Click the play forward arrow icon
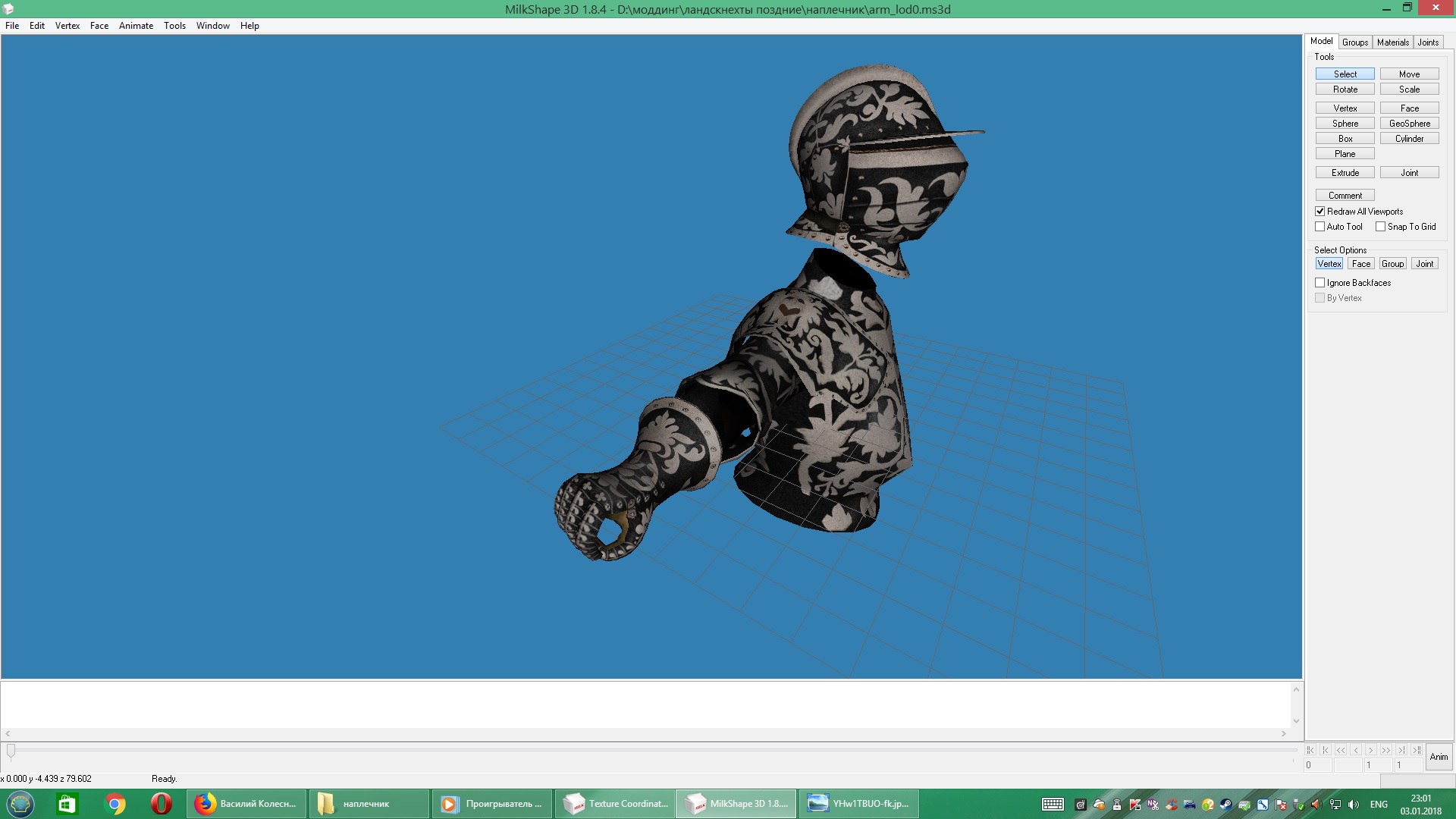This screenshot has height=819, width=1456. [1371, 750]
